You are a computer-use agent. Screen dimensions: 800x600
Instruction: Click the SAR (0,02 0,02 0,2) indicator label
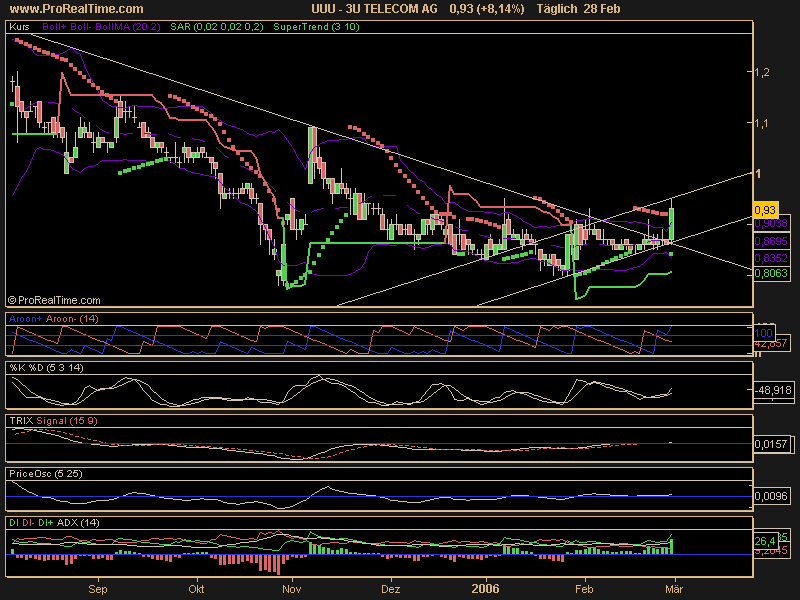[217, 27]
